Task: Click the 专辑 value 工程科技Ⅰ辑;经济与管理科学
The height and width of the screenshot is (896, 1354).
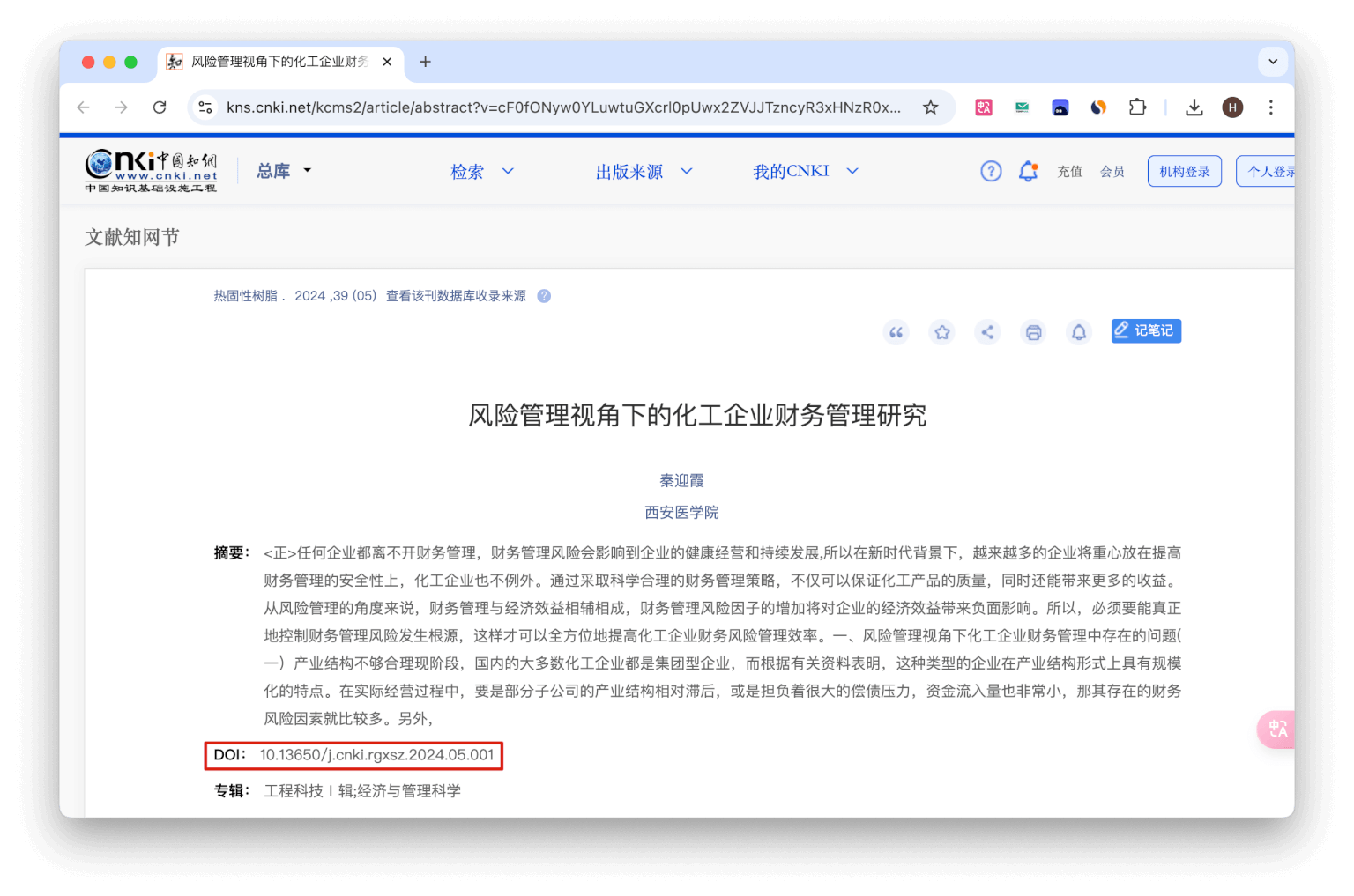Action: pos(362,791)
